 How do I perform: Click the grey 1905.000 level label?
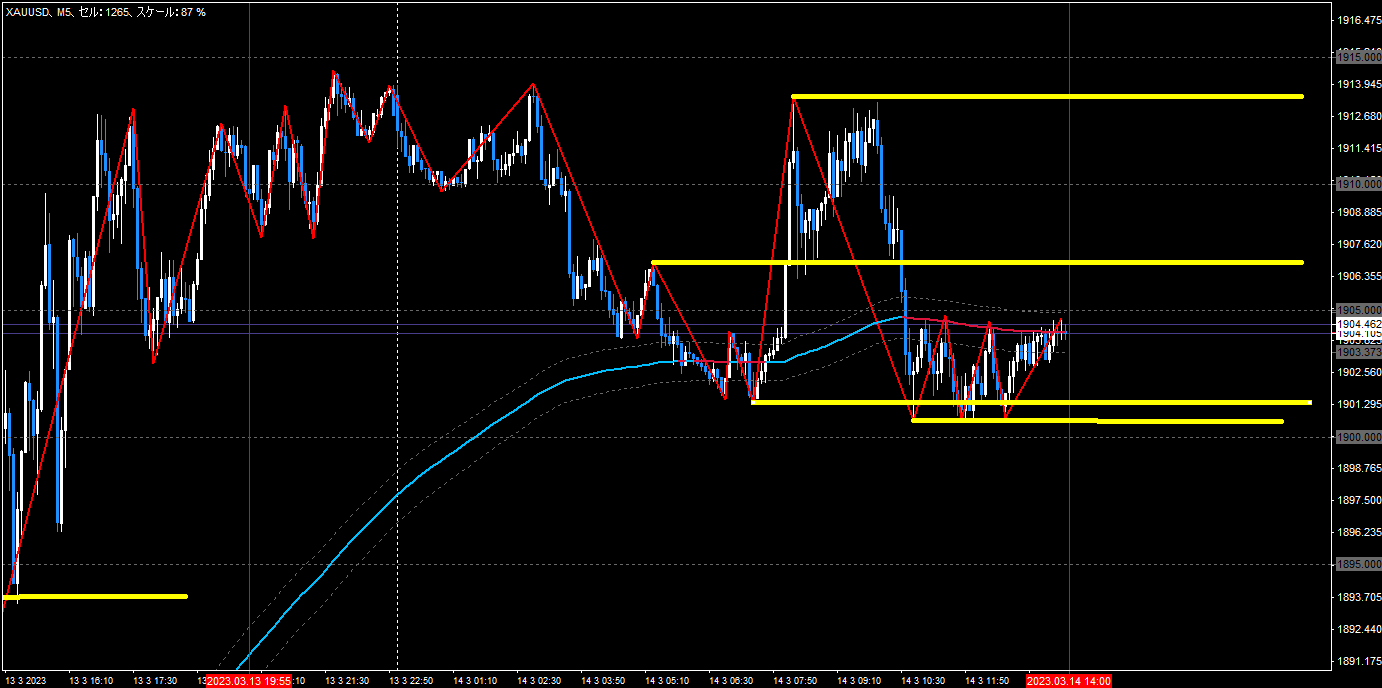(x=1358, y=310)
